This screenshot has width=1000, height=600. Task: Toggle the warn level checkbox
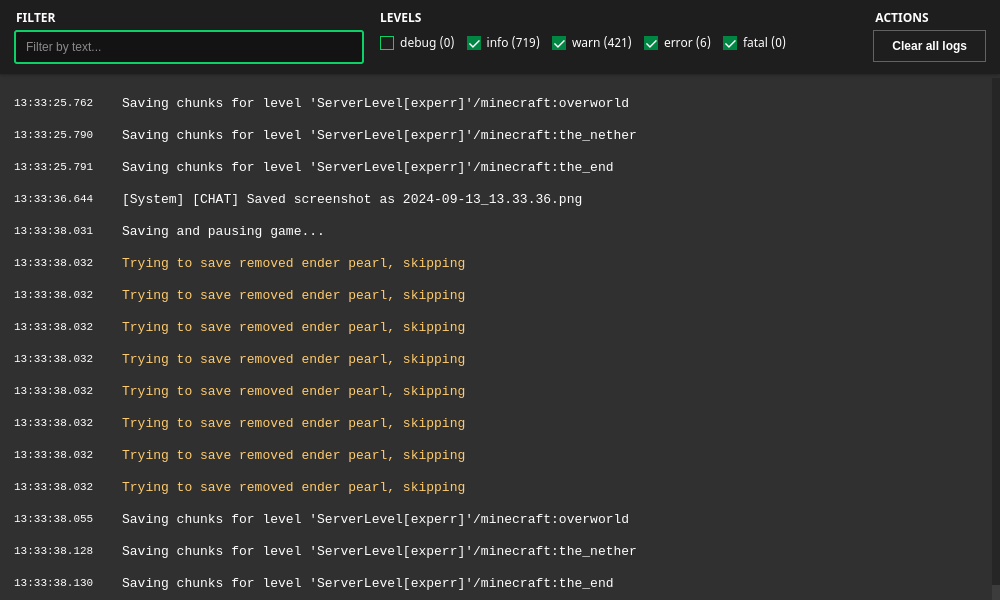point(559,43)
